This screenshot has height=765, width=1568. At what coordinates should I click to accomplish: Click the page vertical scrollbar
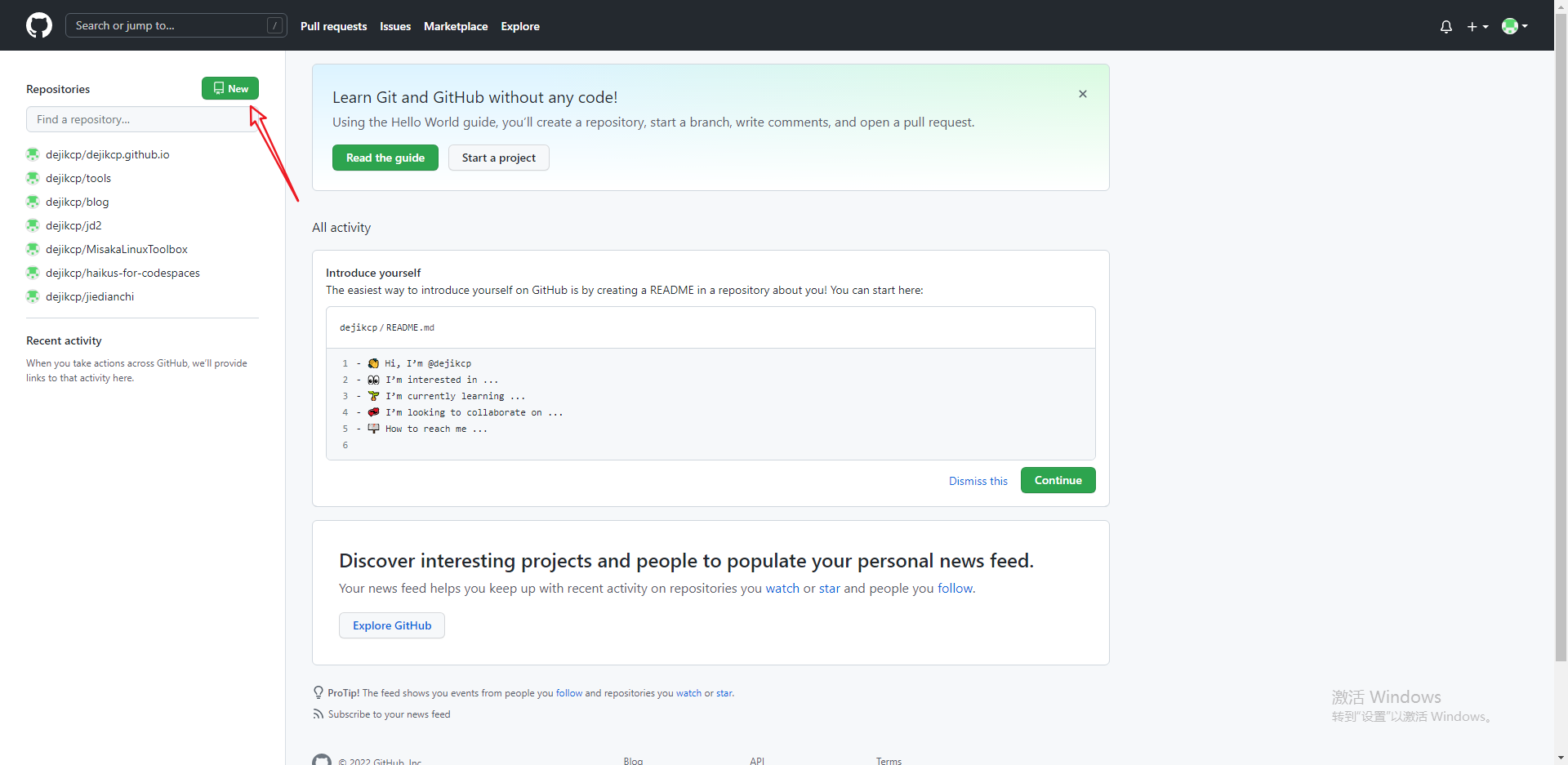(x=1561, y=327)
